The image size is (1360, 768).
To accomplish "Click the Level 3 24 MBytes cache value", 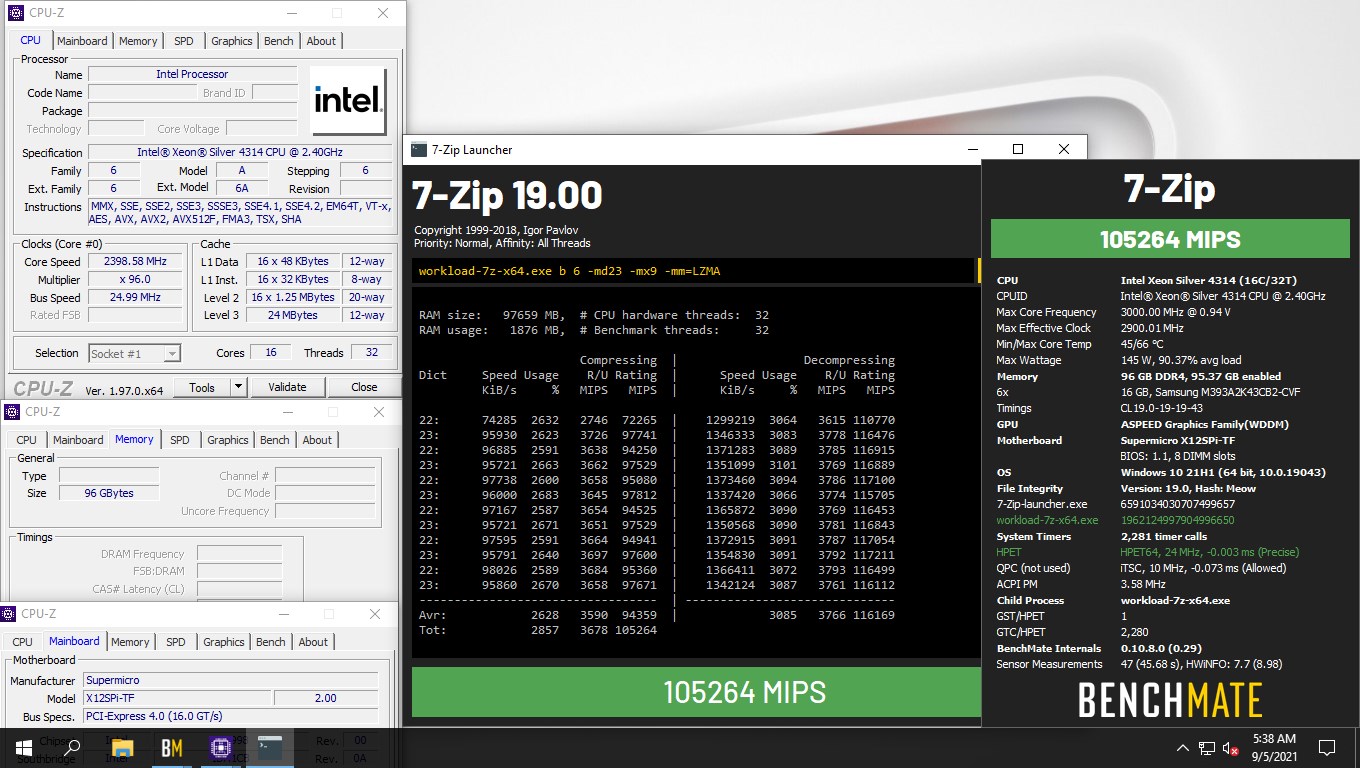I will 293,315.
